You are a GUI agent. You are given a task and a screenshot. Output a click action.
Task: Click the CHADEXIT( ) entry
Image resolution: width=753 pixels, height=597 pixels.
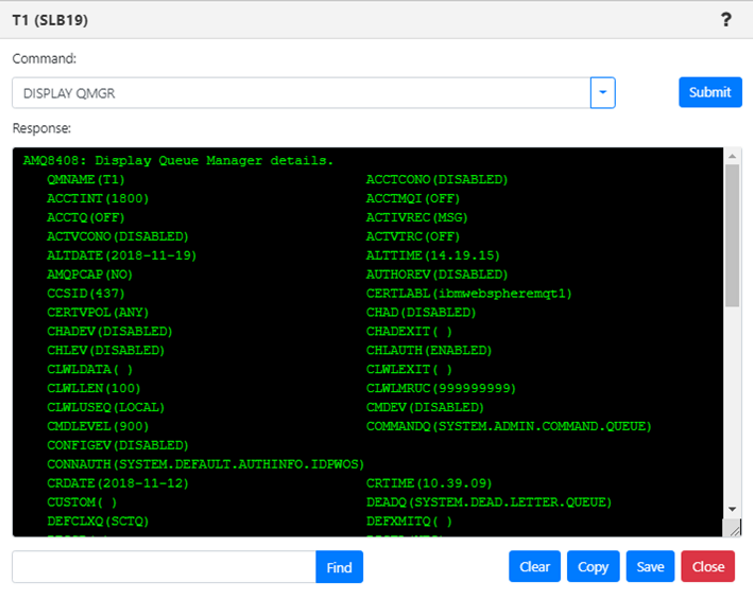(x=409, y=331)
